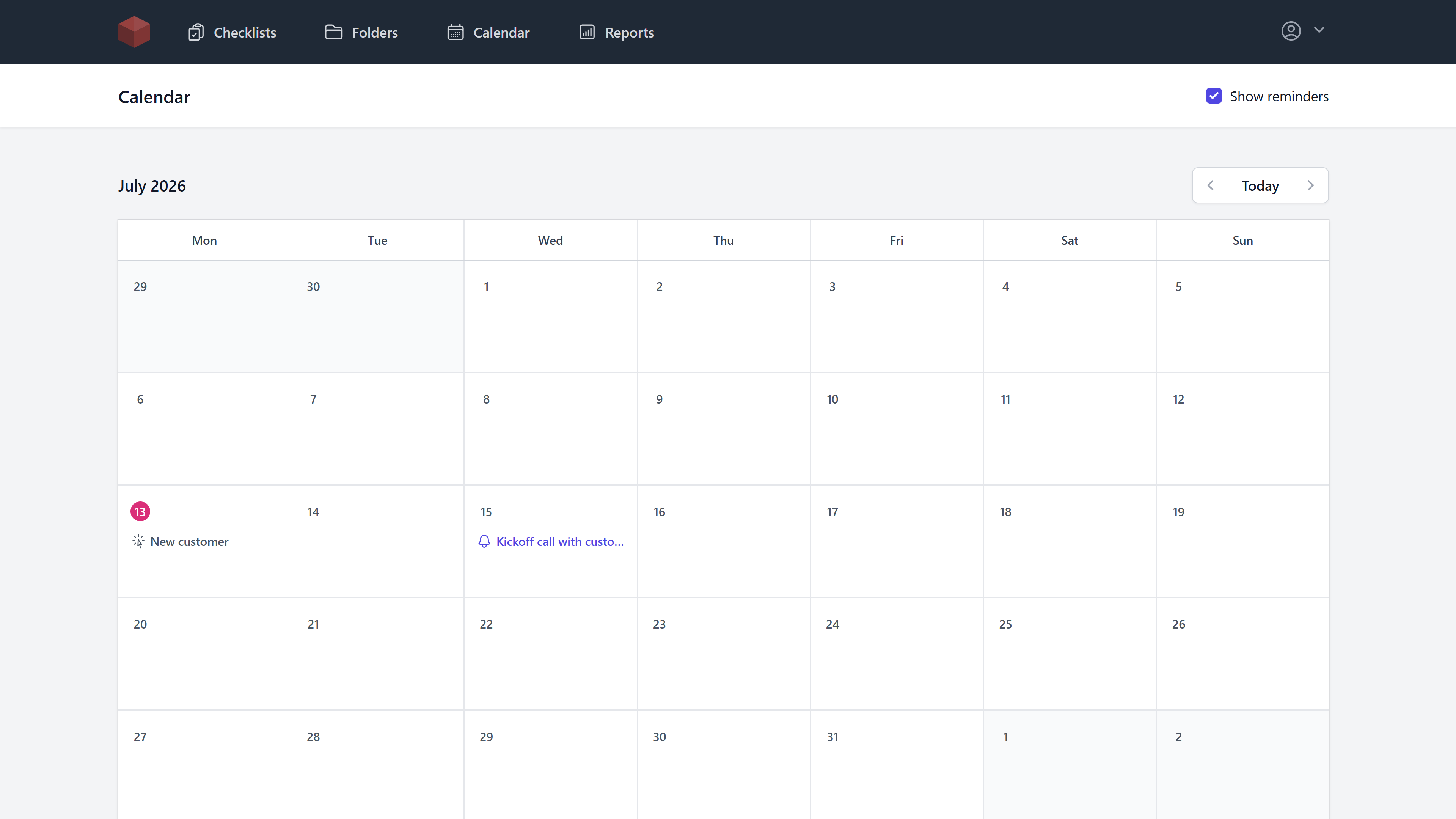Select date 3 number
Image resolution: width=1456 pixels, height=819 pixels.
(832, 286)
